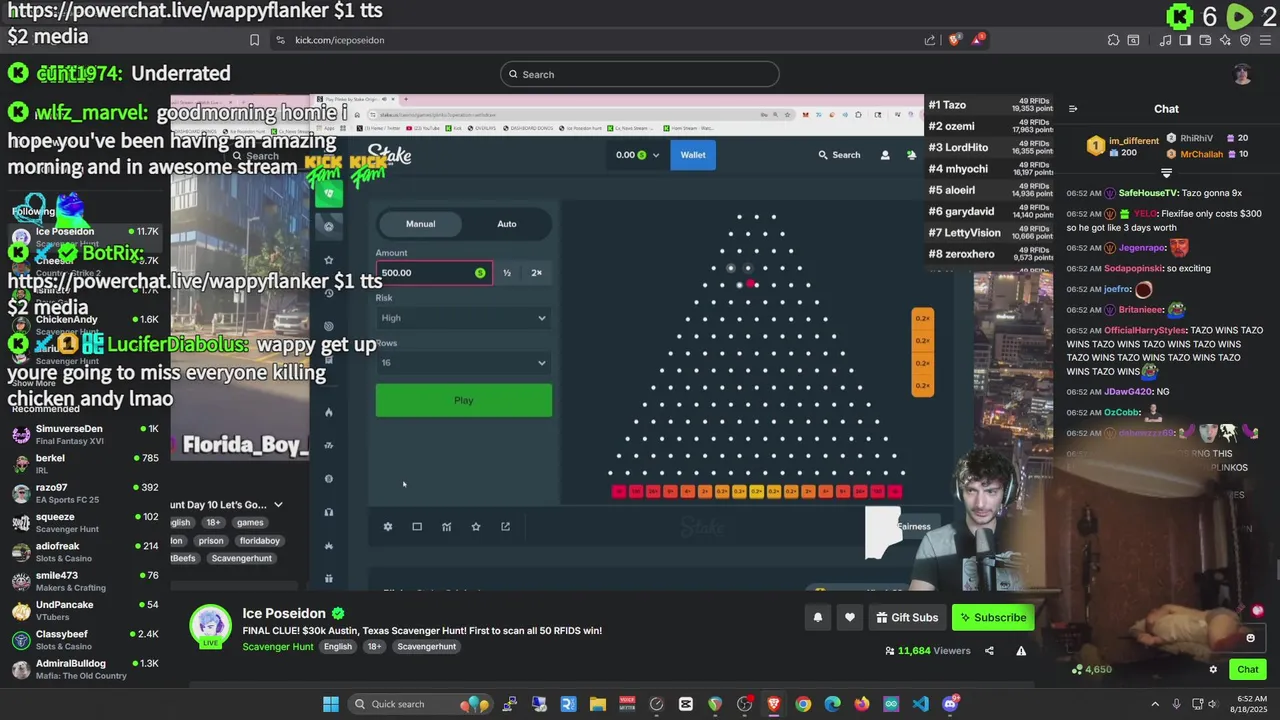Open the Brave Wallet icon

pos(1205,40)
